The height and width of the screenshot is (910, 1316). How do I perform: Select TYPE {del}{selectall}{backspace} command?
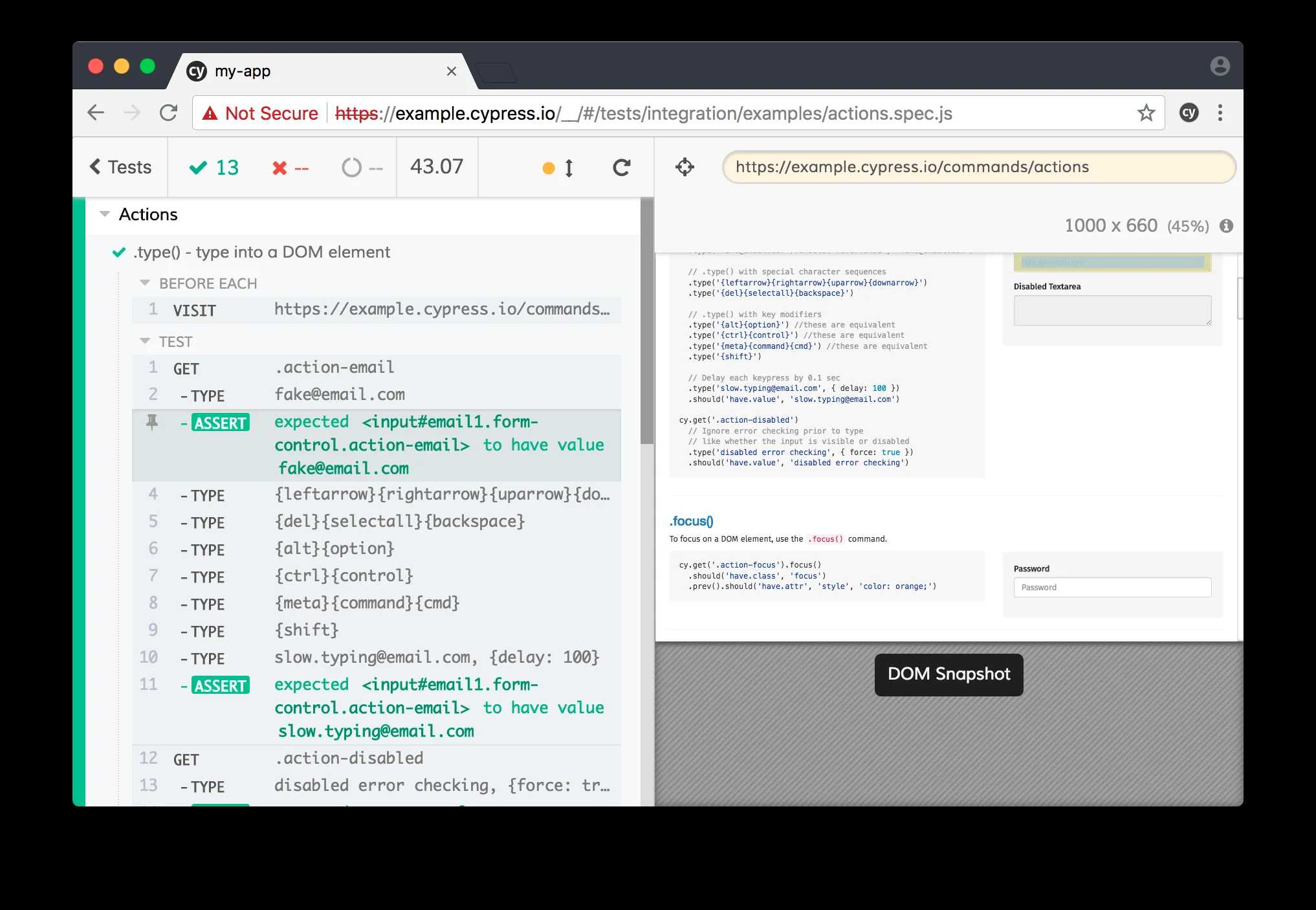(x=377, y=522)
